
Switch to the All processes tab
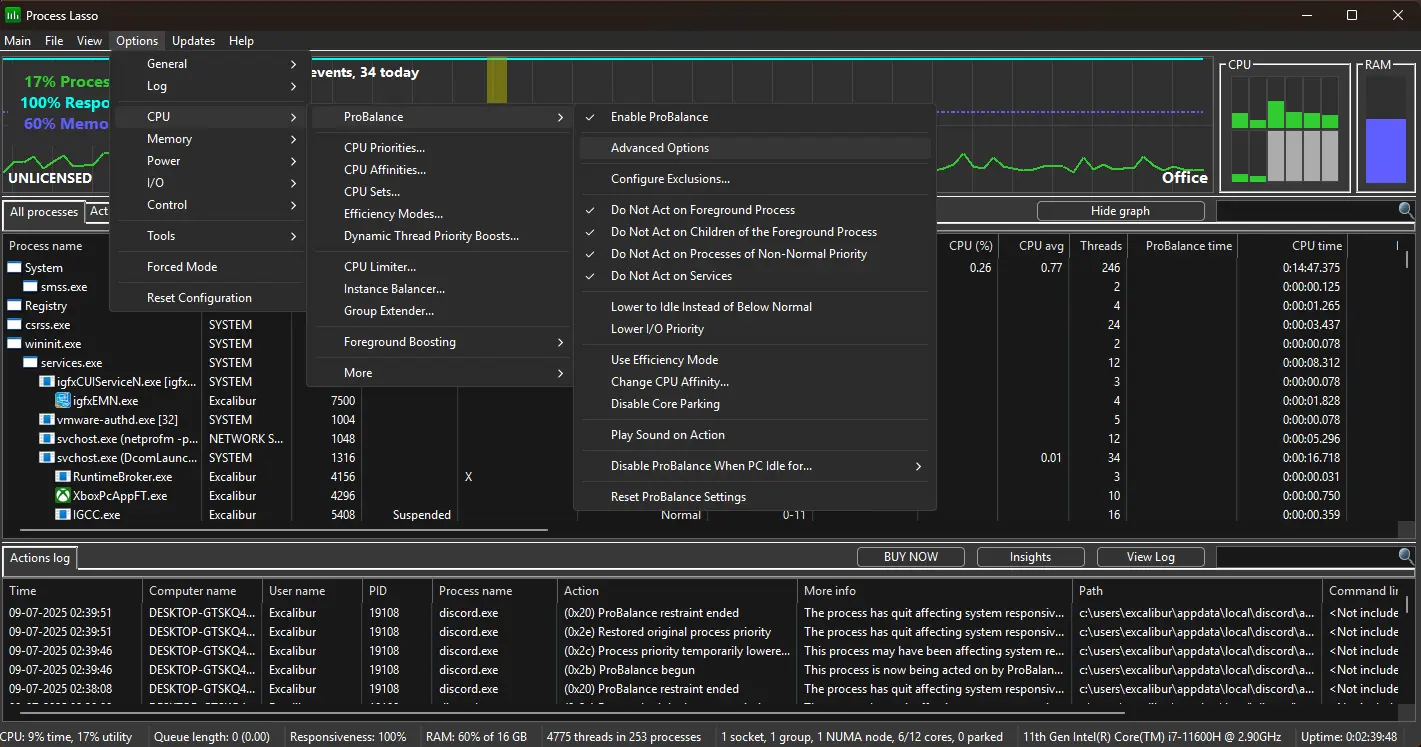(44, 212)
